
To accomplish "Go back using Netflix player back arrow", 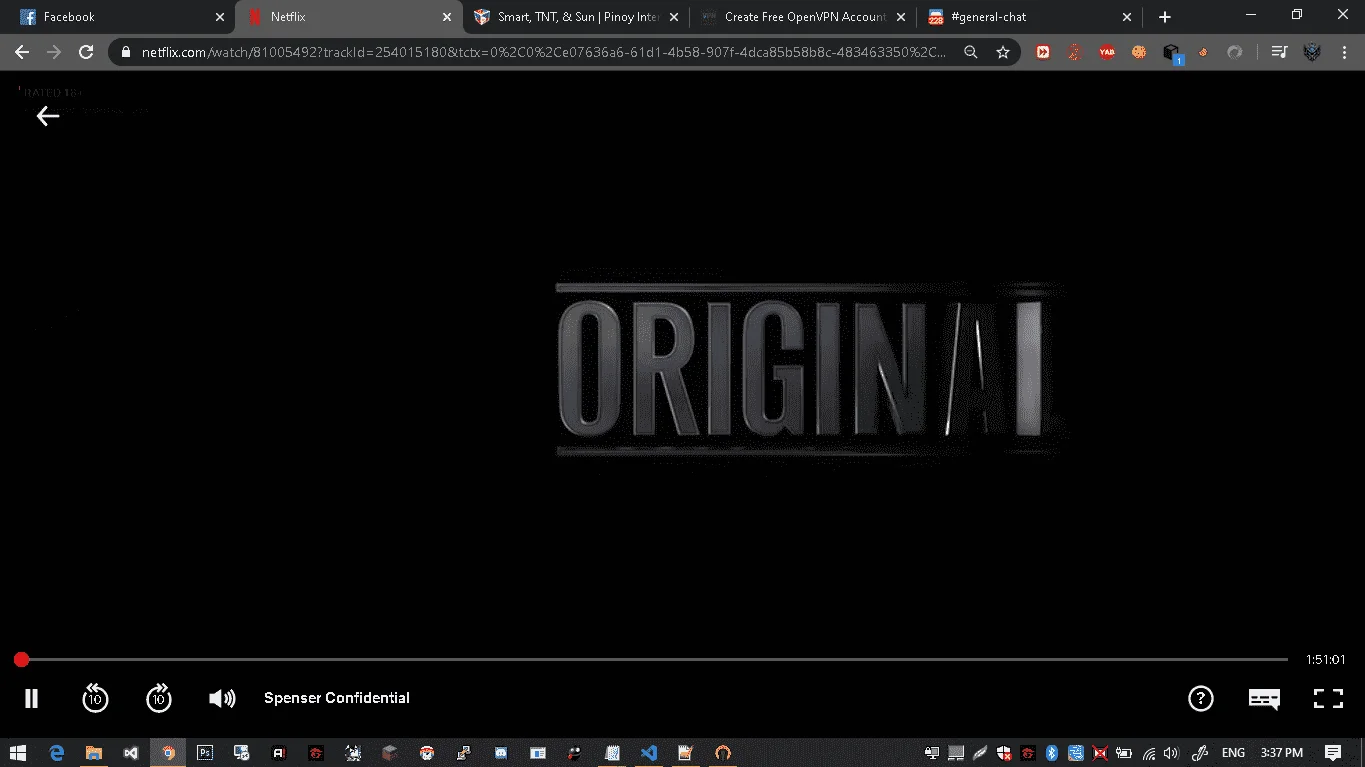I will pos(48,116).
